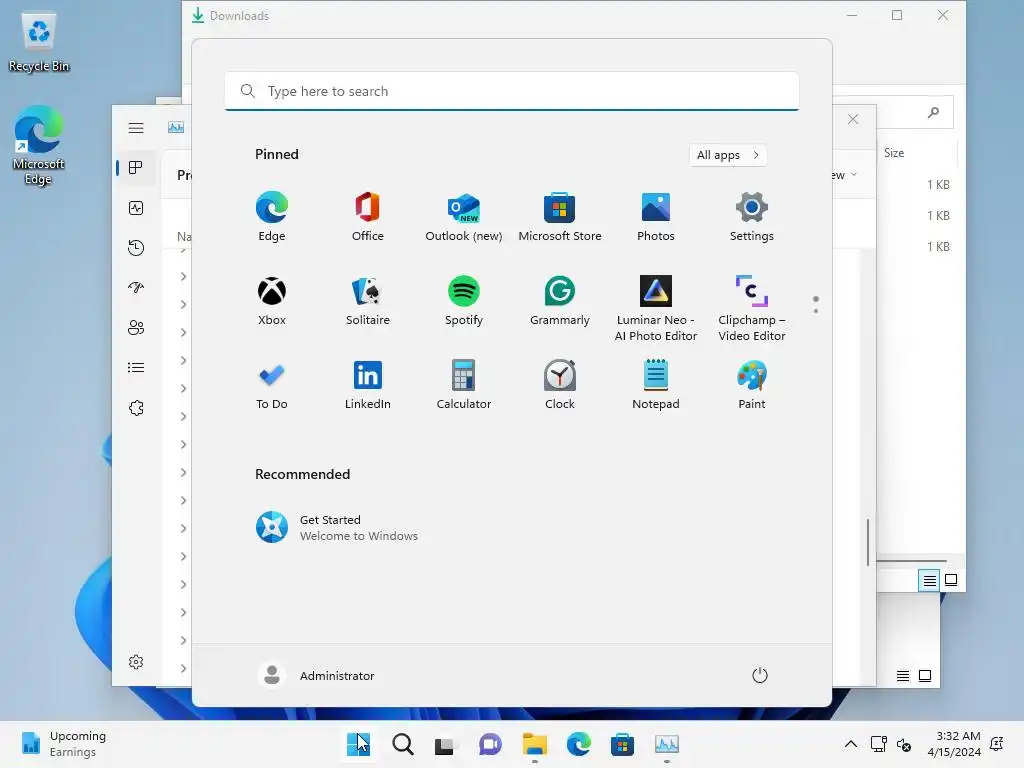Open Clipchamp Video Editor

point(752,308)
